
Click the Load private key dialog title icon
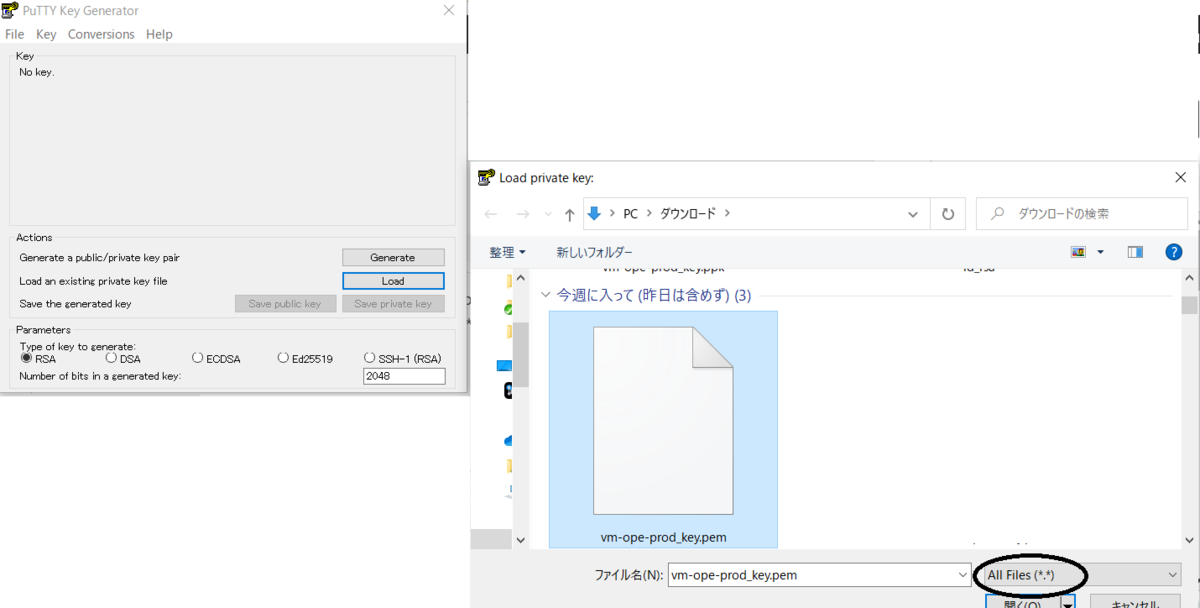pyautogui.click(x=487, y=177)
